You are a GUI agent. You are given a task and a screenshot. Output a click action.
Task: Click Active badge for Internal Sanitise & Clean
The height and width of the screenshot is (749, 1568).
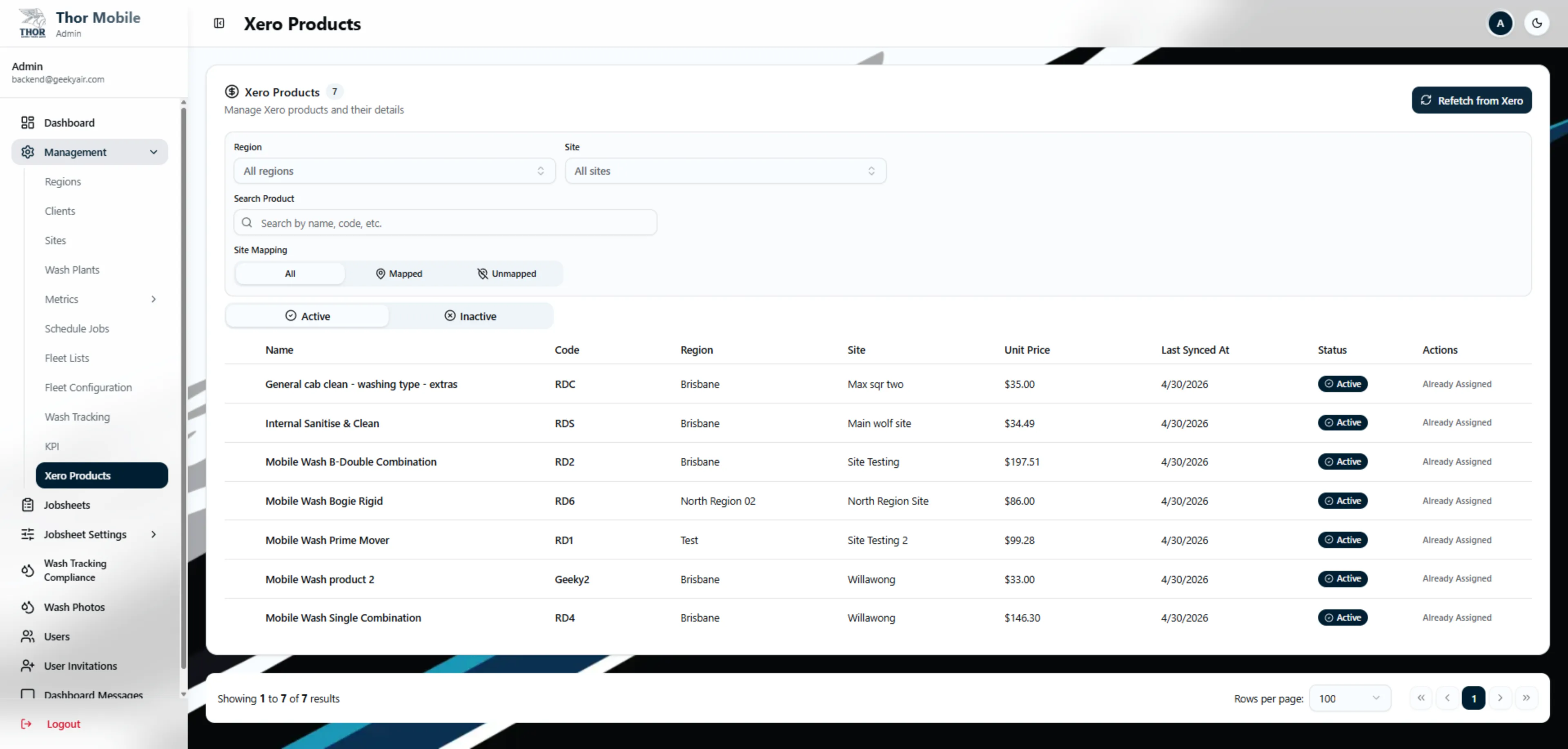[1342, 422]
